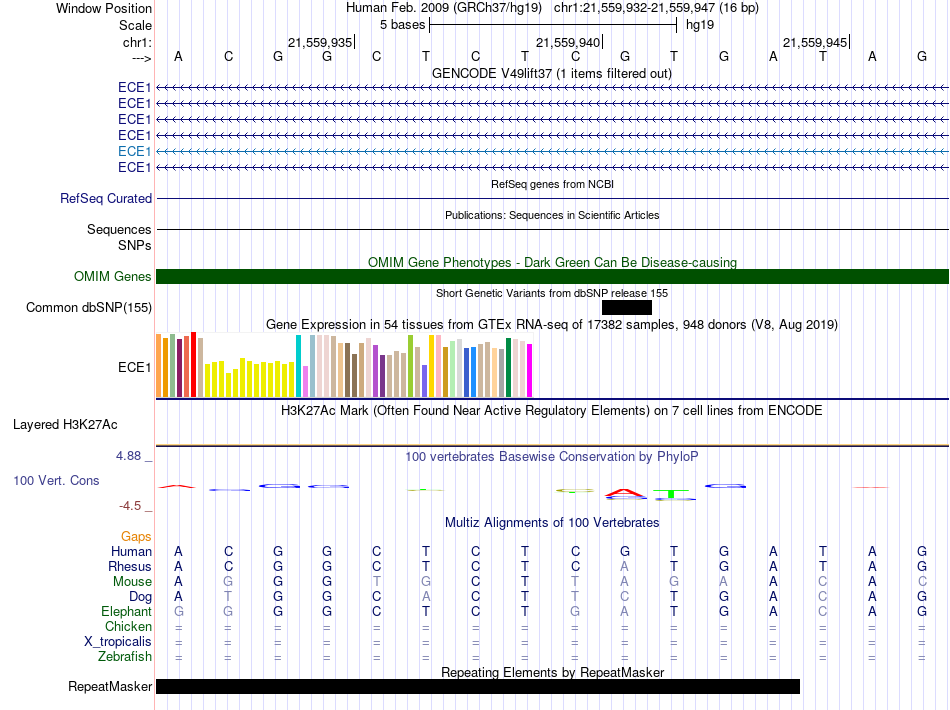
Task: Click the magenta bar in GTEx chart
Action: (x=530, y=370)
